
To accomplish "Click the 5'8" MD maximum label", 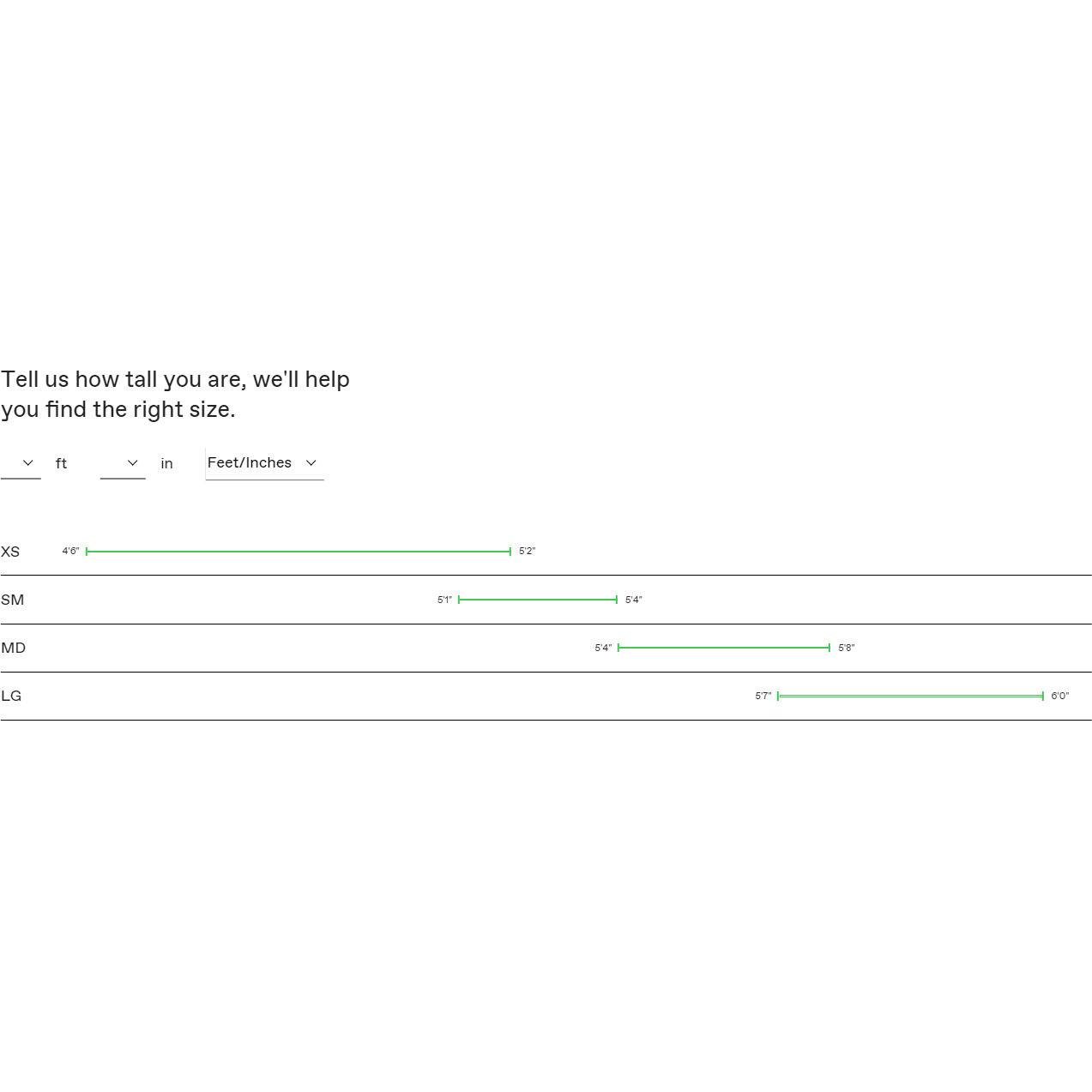I will 846,648.
